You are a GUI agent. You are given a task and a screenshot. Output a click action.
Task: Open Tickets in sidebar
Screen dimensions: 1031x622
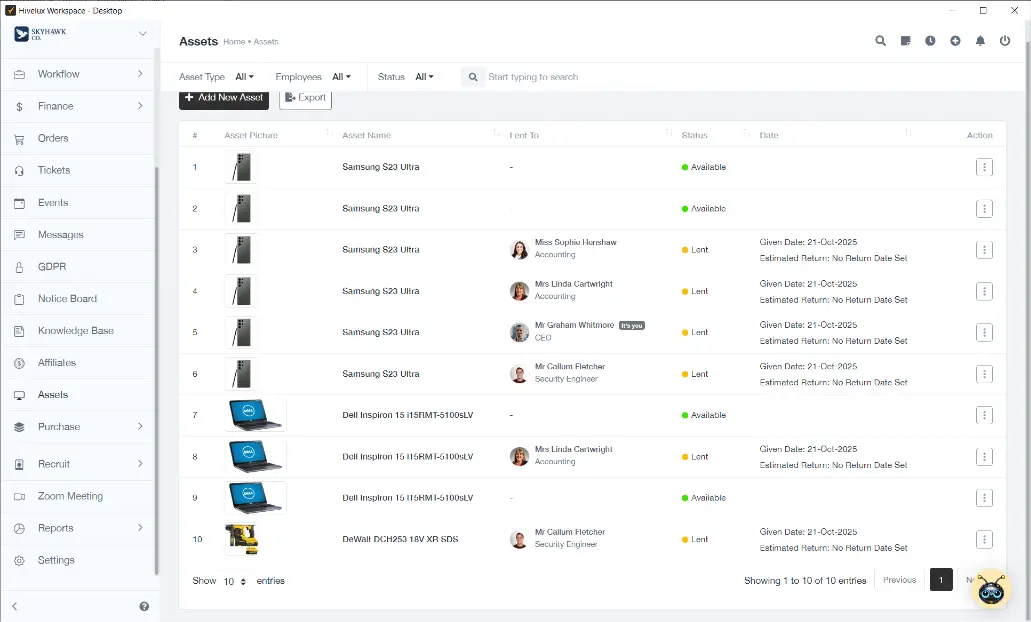pyautogui.click(x=78, y=170)
